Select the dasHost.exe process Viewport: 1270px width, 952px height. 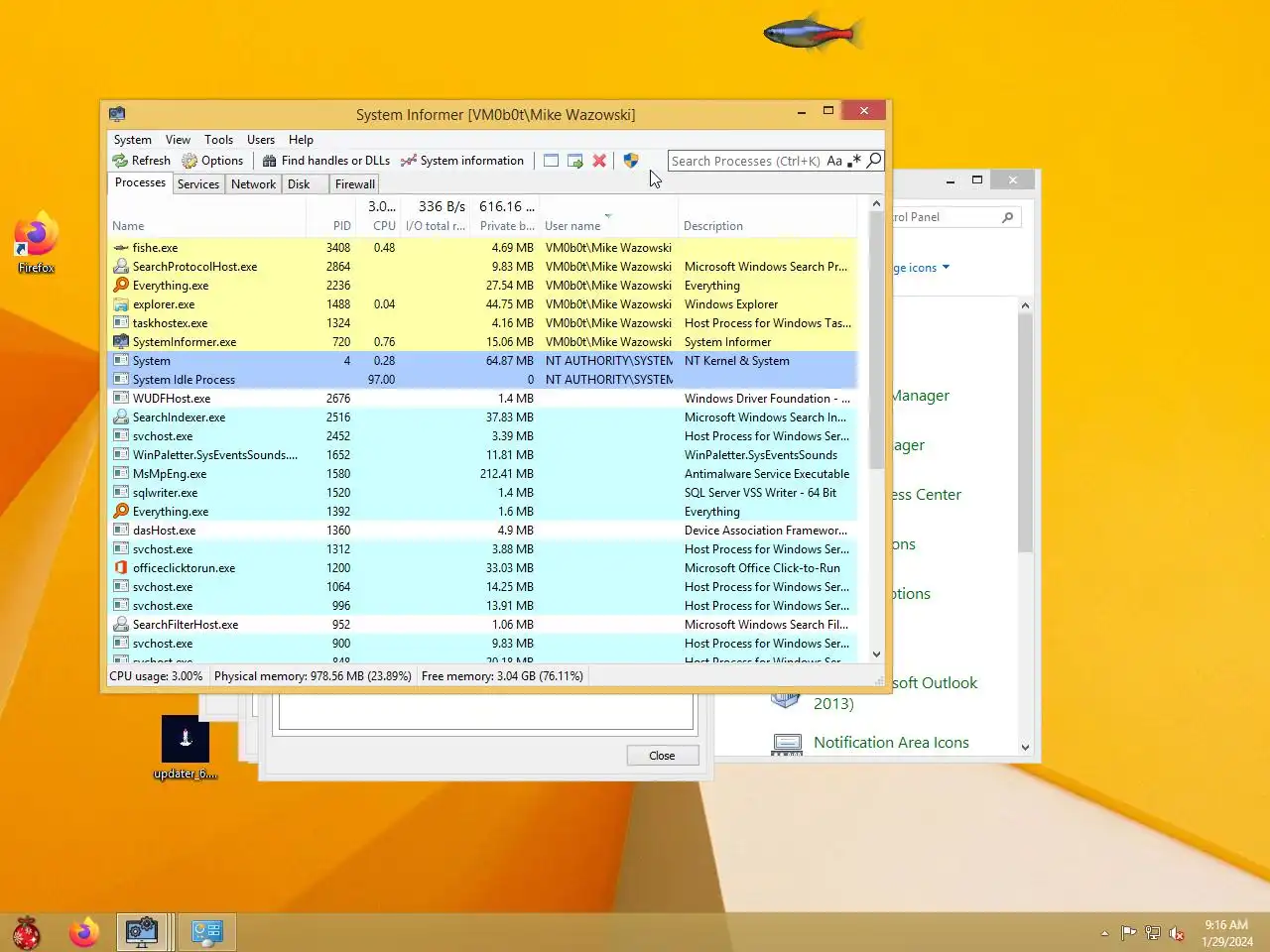(482, 531)
